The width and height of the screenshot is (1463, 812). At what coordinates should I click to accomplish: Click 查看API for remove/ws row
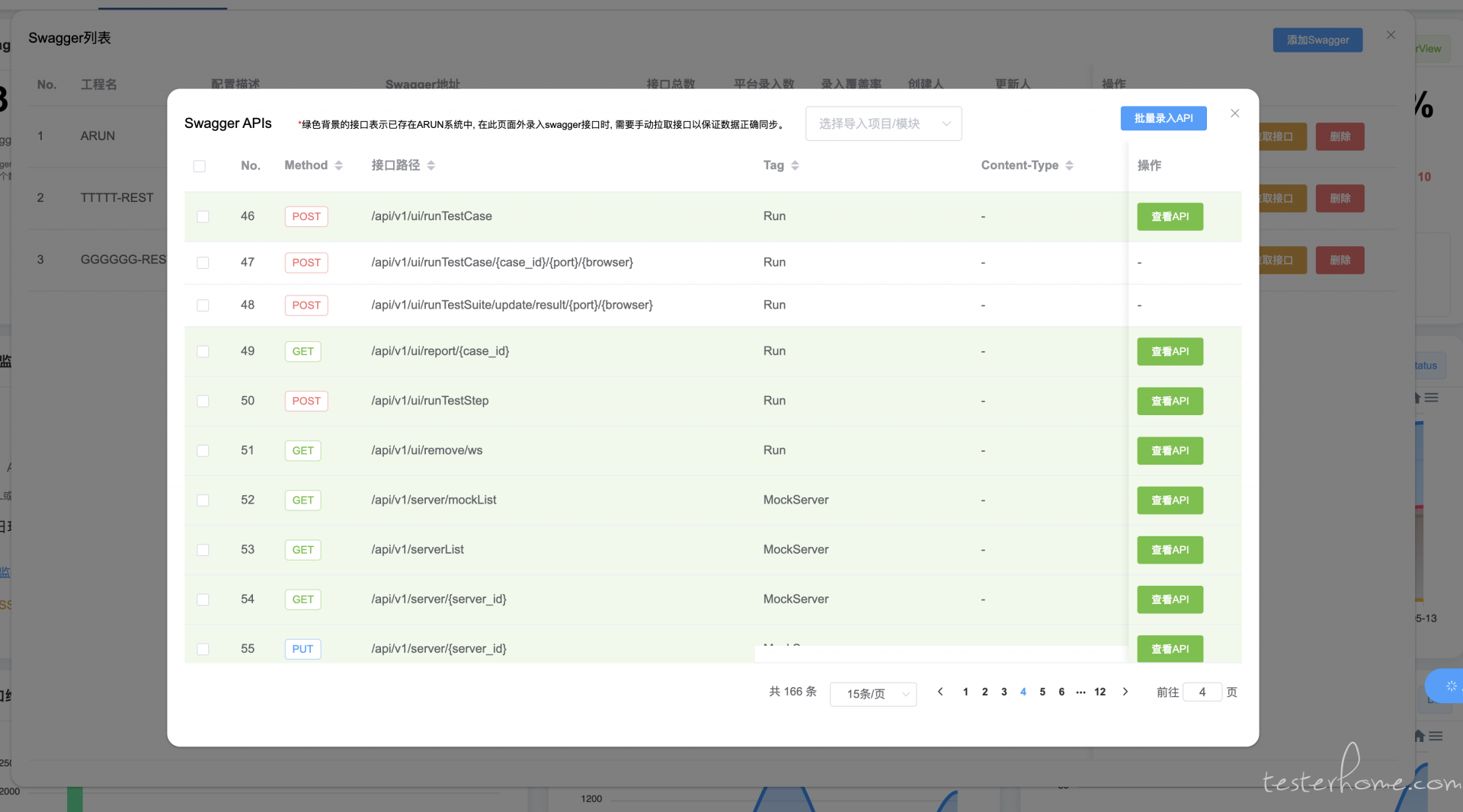coord(1170,450)
